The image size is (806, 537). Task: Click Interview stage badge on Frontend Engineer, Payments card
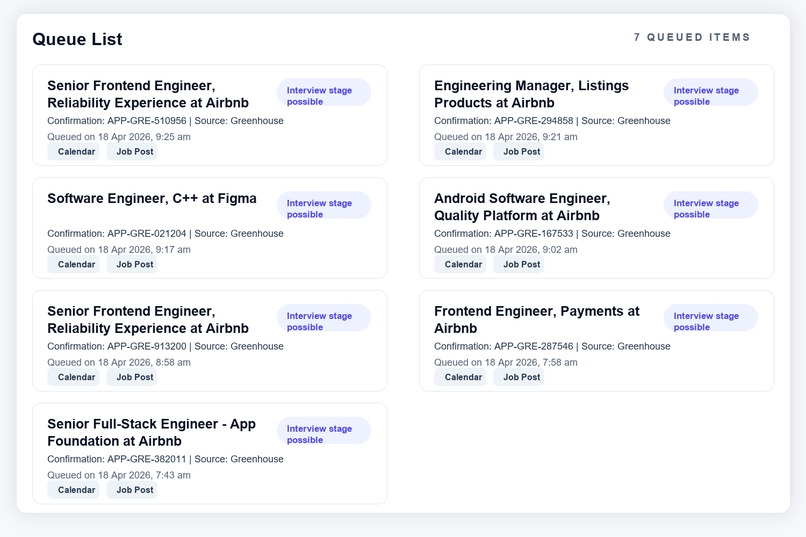[x=711, y=318]
